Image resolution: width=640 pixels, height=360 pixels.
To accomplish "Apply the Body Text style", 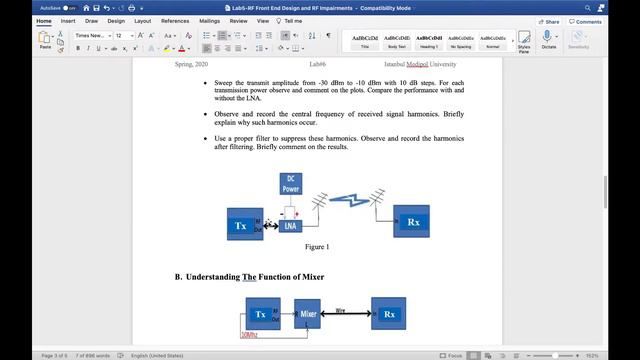I will point(397,42).
